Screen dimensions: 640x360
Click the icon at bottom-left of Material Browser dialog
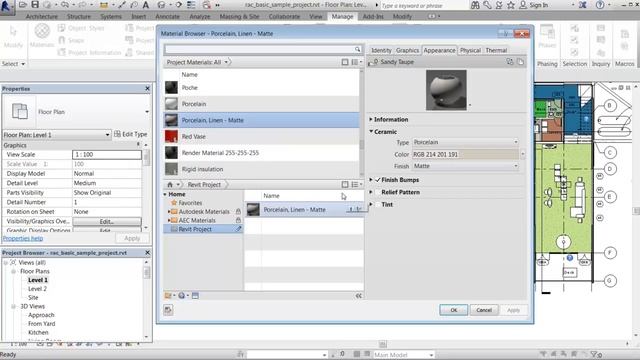(168, 310)
